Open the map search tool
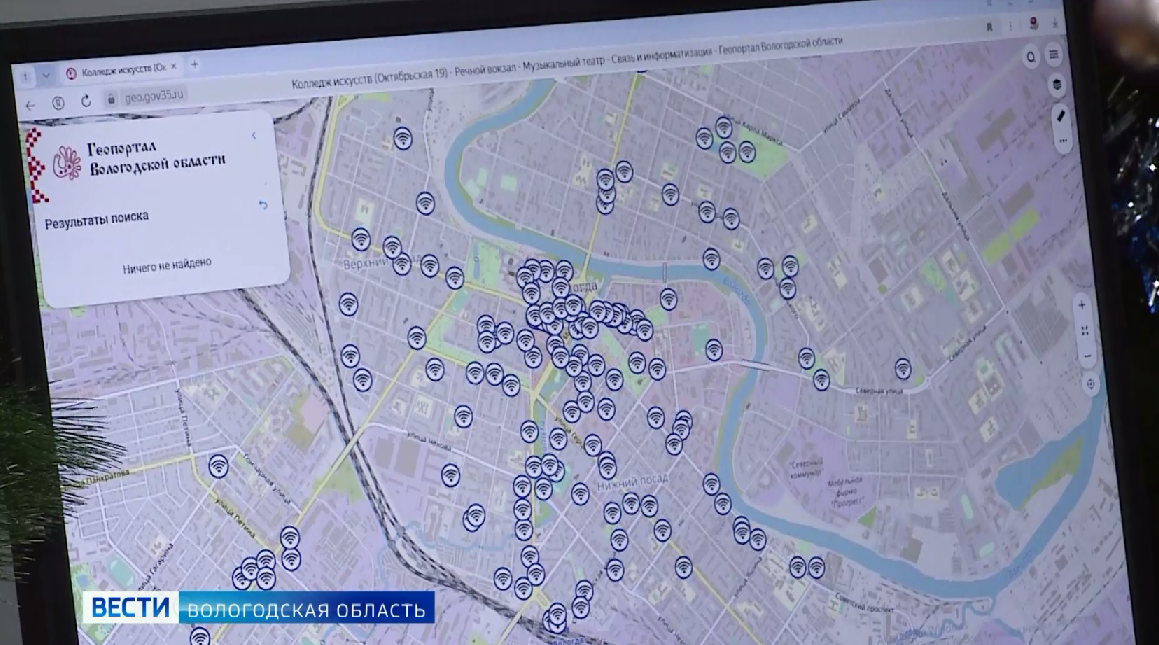 click(1031, 58)
